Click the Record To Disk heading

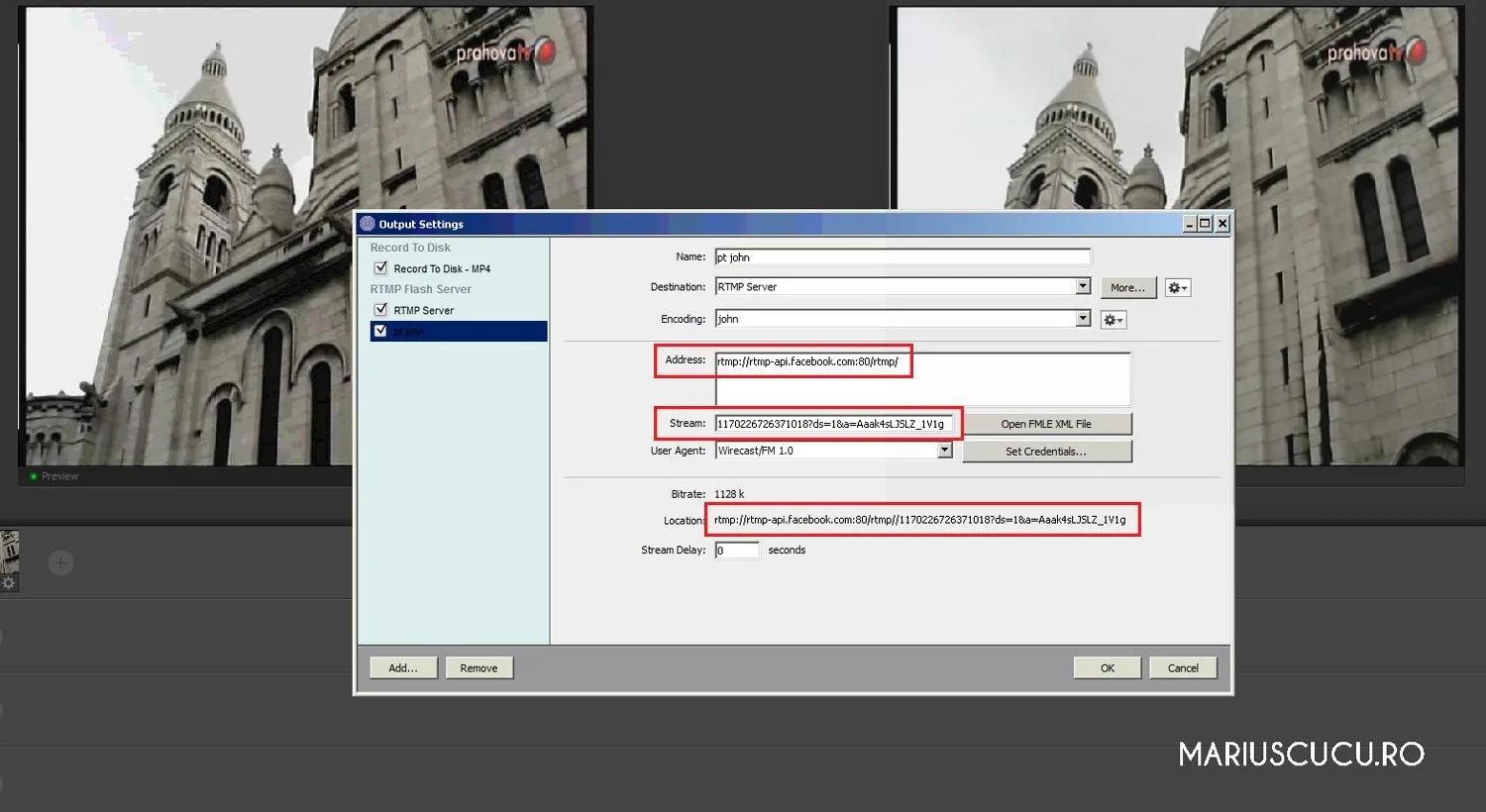coord(410,248)
